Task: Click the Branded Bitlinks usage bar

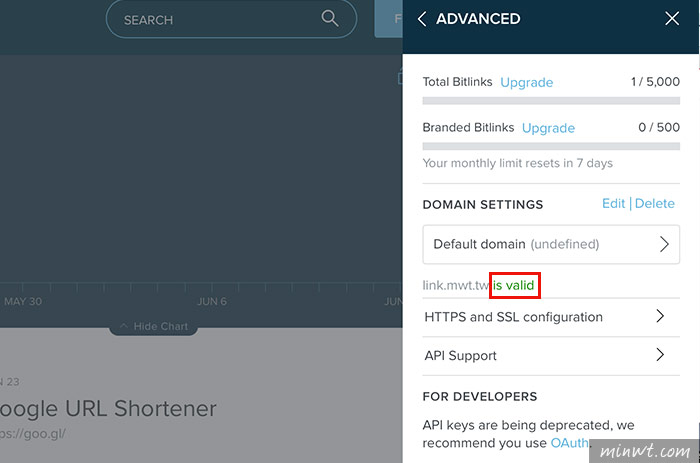Action: (551, 146)
